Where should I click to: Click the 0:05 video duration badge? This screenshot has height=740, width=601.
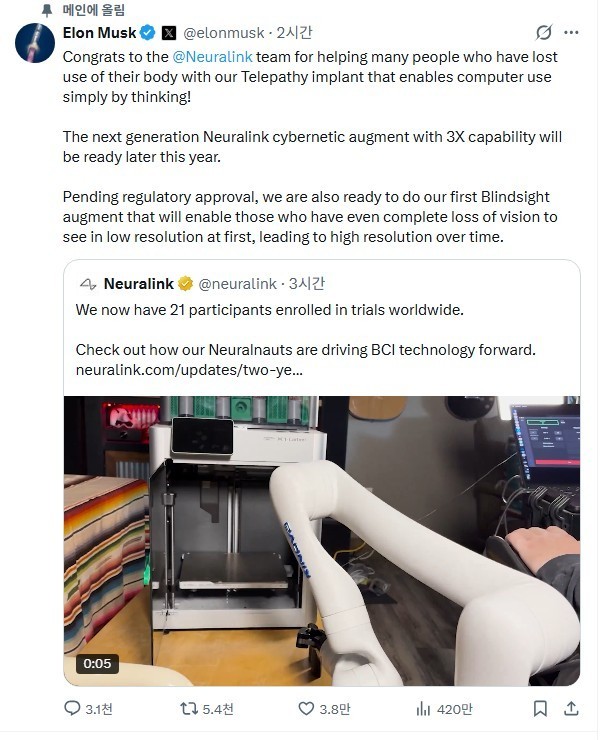[x=97, y=664]
